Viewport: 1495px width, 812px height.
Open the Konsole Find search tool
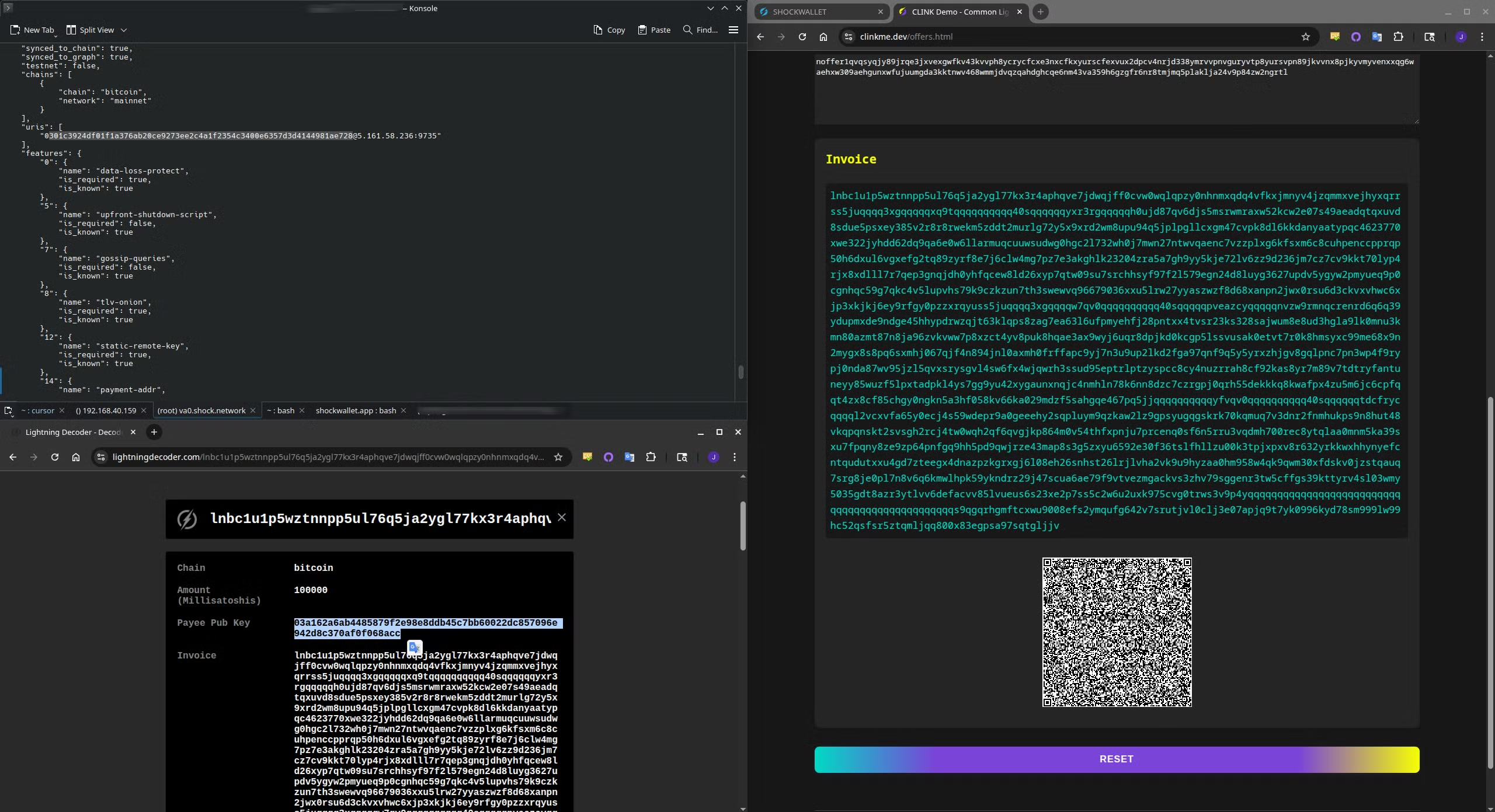tap(700, 30)
